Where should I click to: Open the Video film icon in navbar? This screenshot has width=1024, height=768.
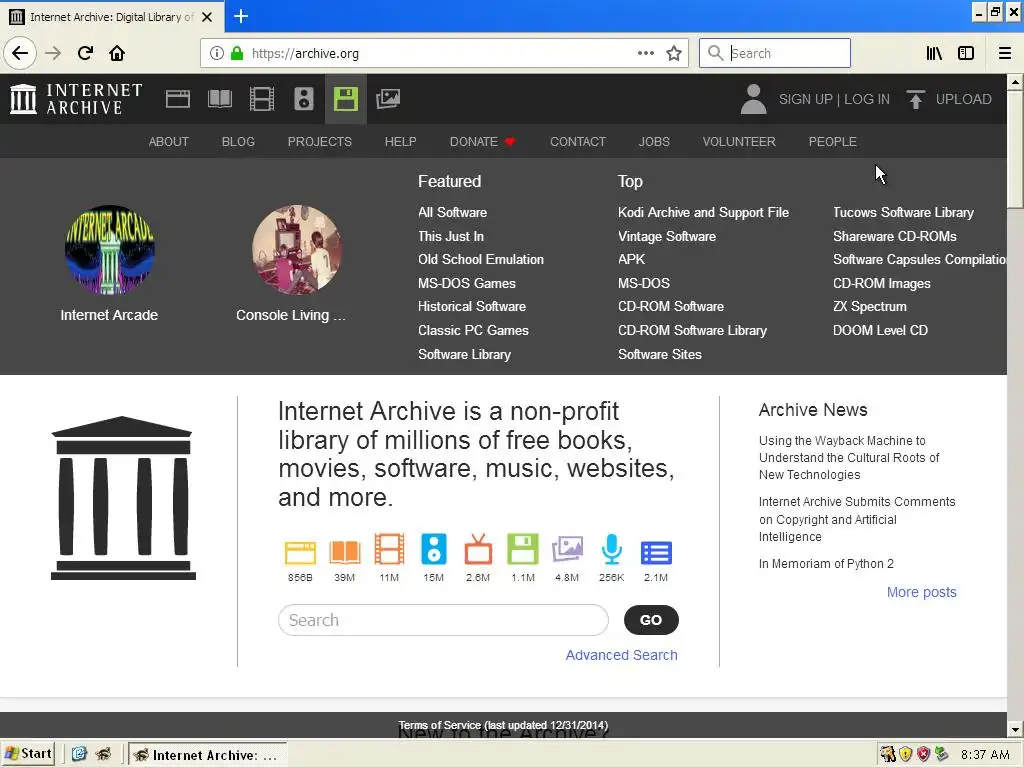tap(262, 99)
